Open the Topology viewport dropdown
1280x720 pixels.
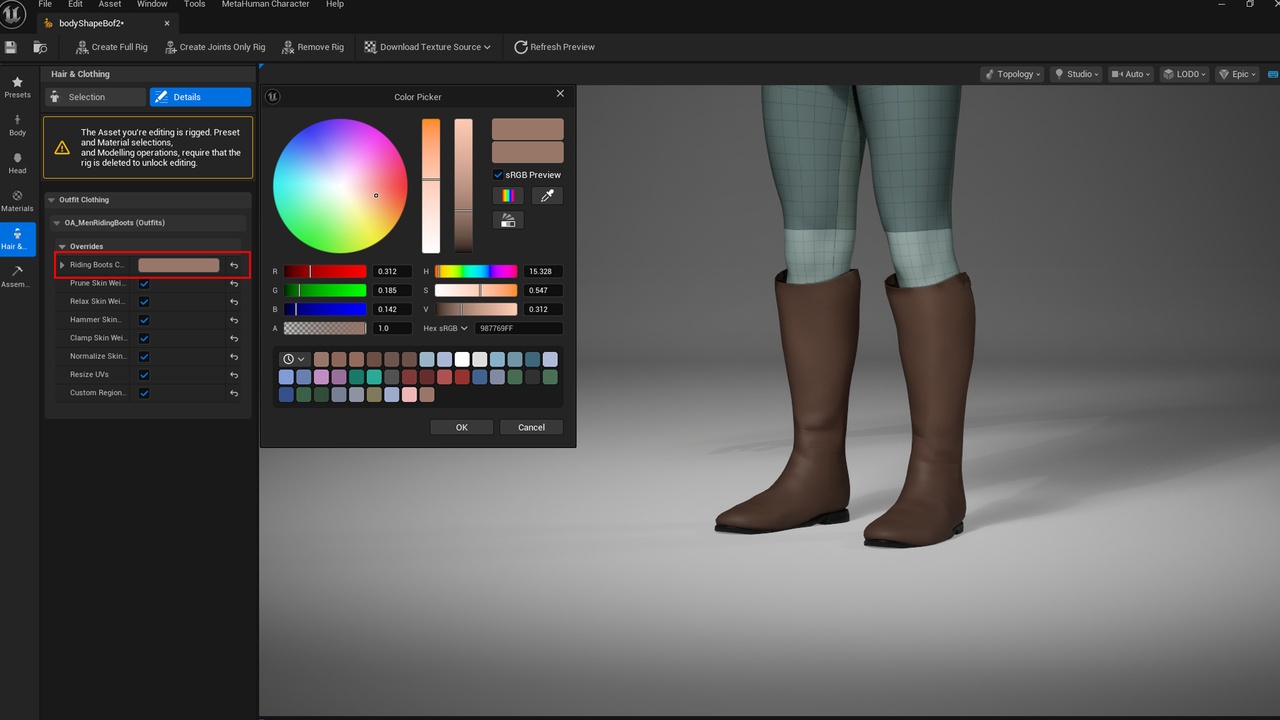[x=1012, y=74]
